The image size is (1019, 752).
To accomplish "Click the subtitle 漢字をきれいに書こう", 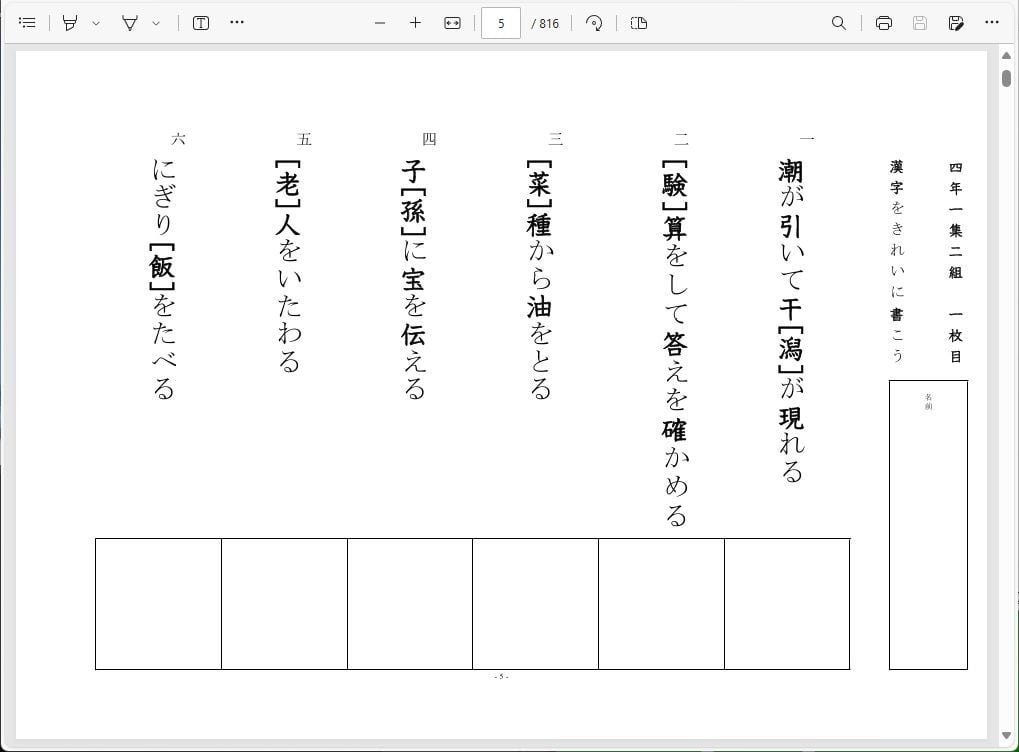I will [x=897, y=261].
